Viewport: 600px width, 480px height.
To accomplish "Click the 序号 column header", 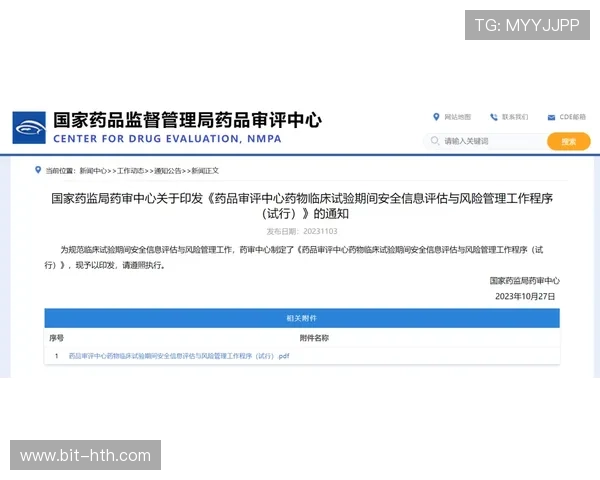I will click(56, 338).
